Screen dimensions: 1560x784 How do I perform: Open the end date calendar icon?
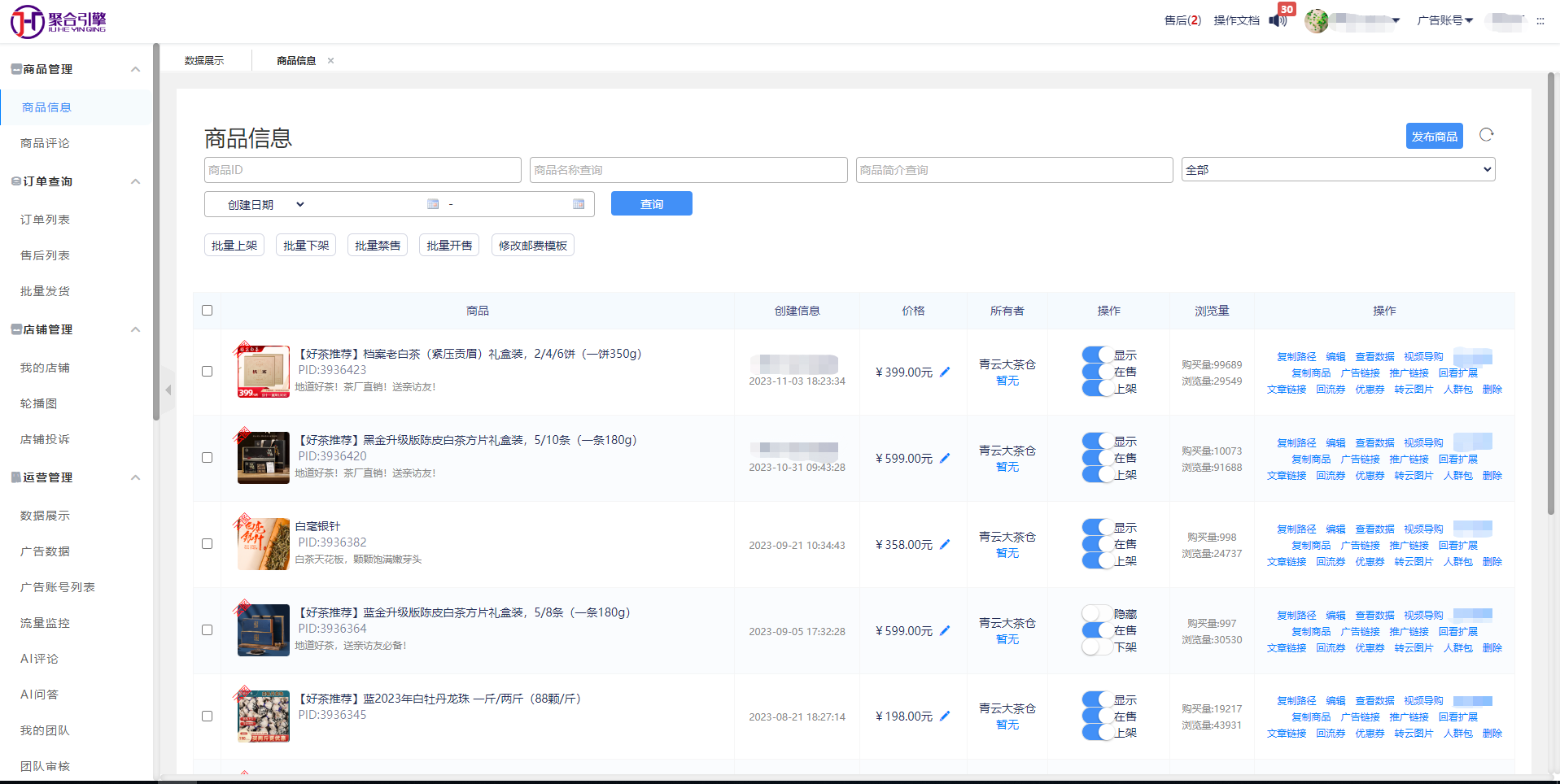(x=579, y=204)
